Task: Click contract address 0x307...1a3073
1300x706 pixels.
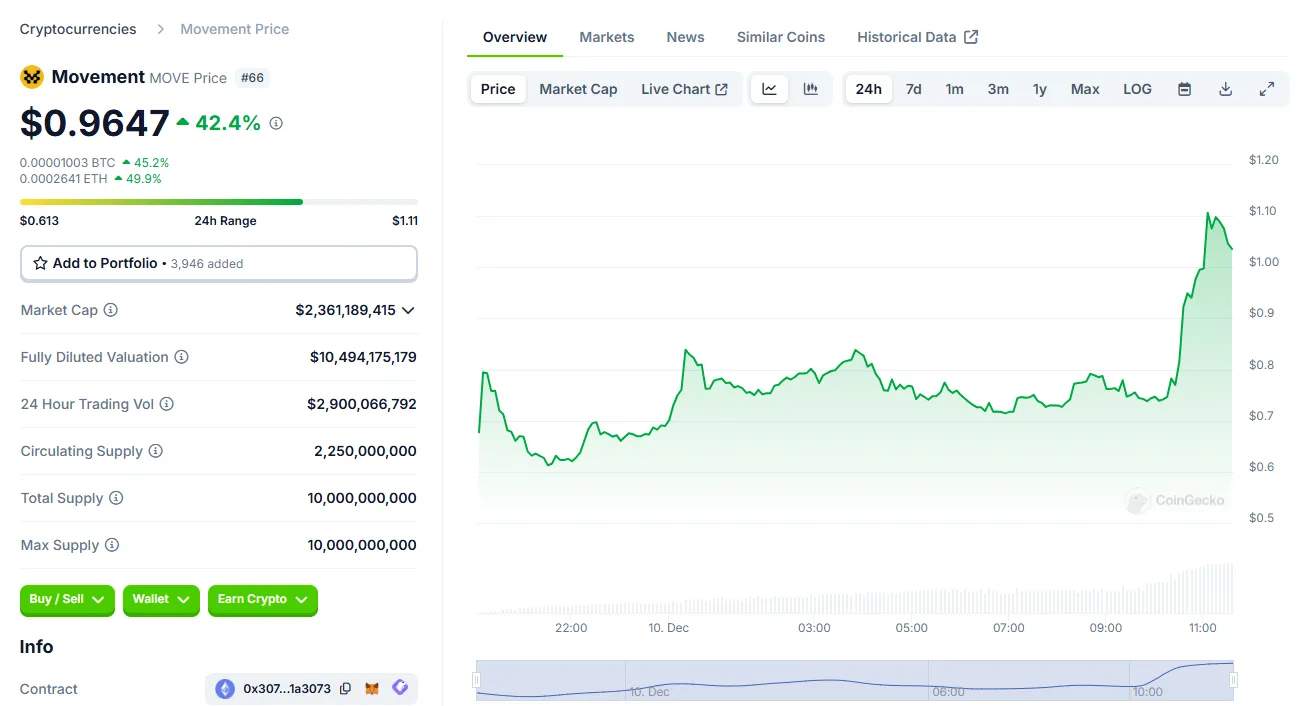Action: pyautogui.click(x=287, y=689)
